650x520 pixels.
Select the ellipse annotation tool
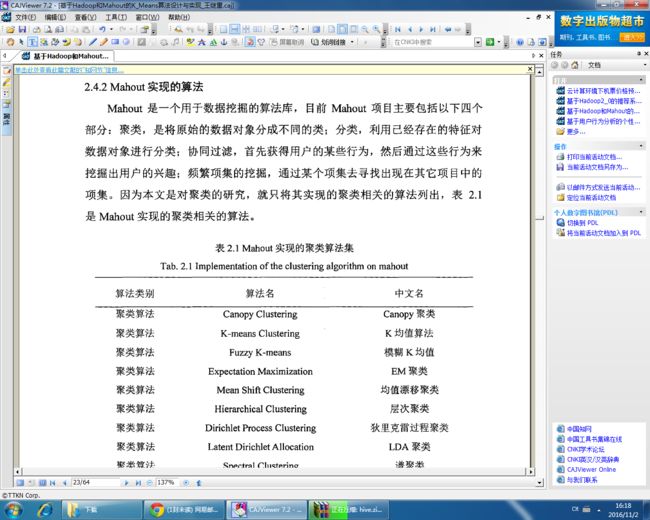(126, 42)
